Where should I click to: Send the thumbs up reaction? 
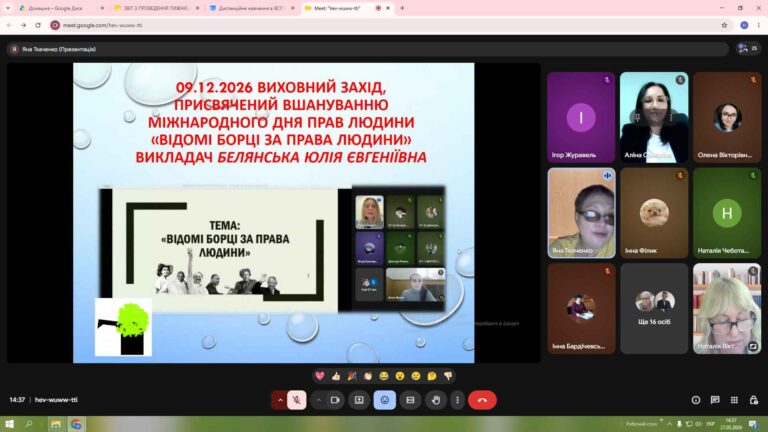[336, 376]
